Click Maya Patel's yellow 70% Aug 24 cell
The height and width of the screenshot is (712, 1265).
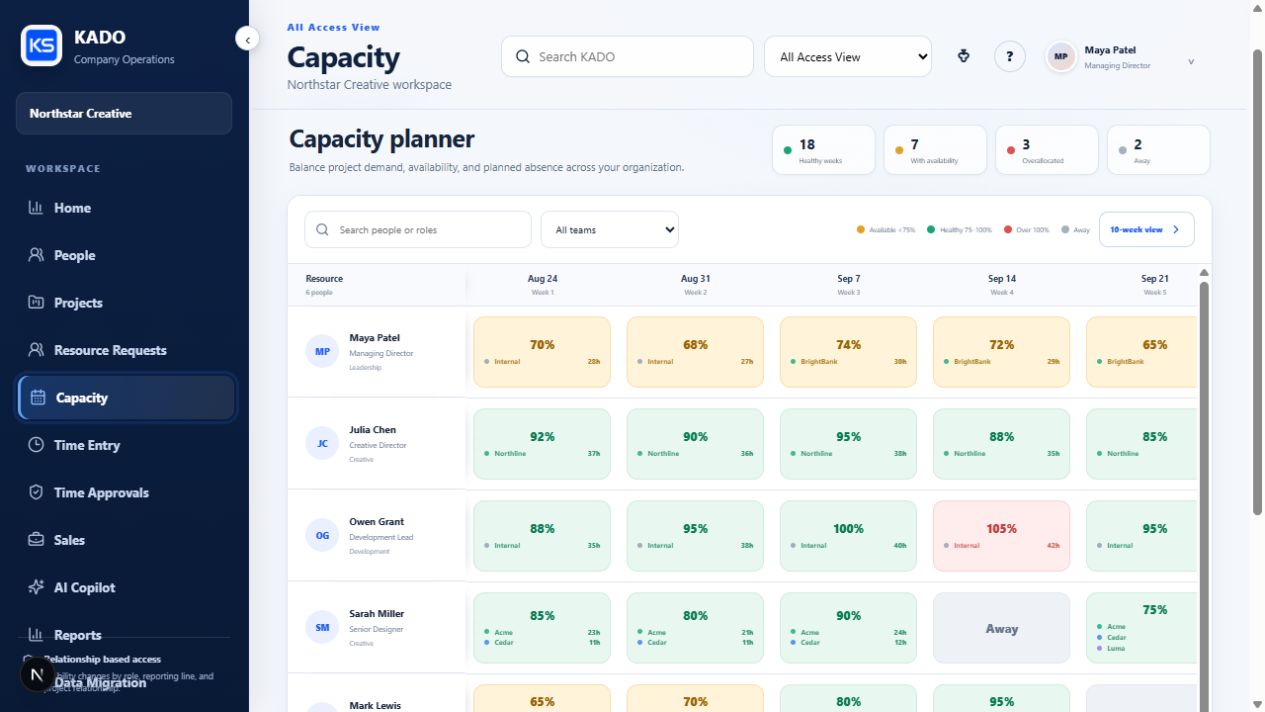pos(542,352)
